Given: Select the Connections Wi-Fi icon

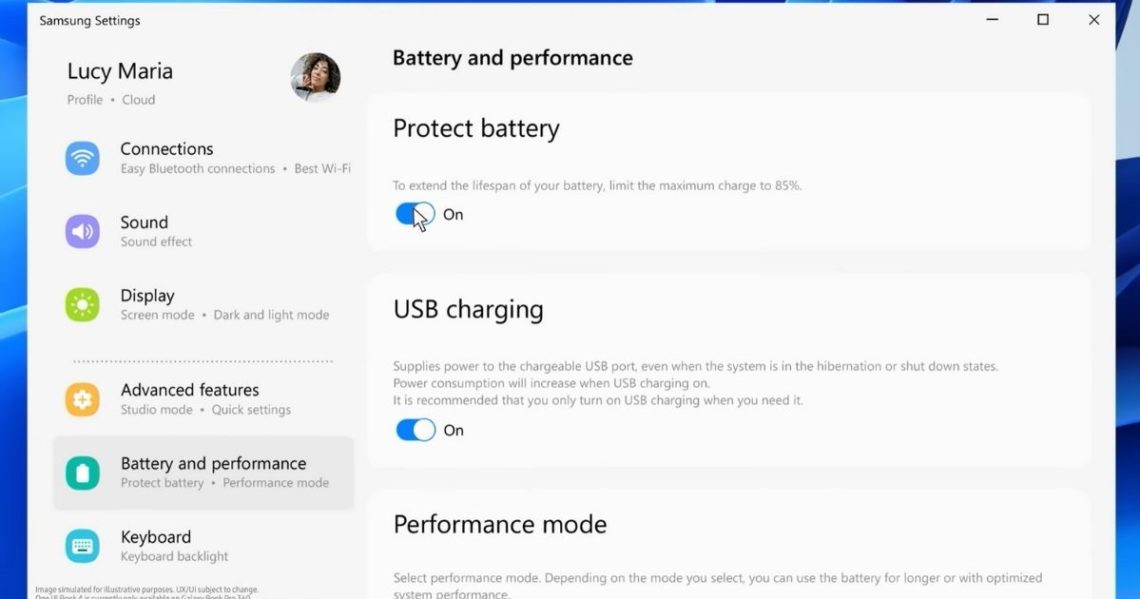Looking at the screenshot, I should [82, 157].
